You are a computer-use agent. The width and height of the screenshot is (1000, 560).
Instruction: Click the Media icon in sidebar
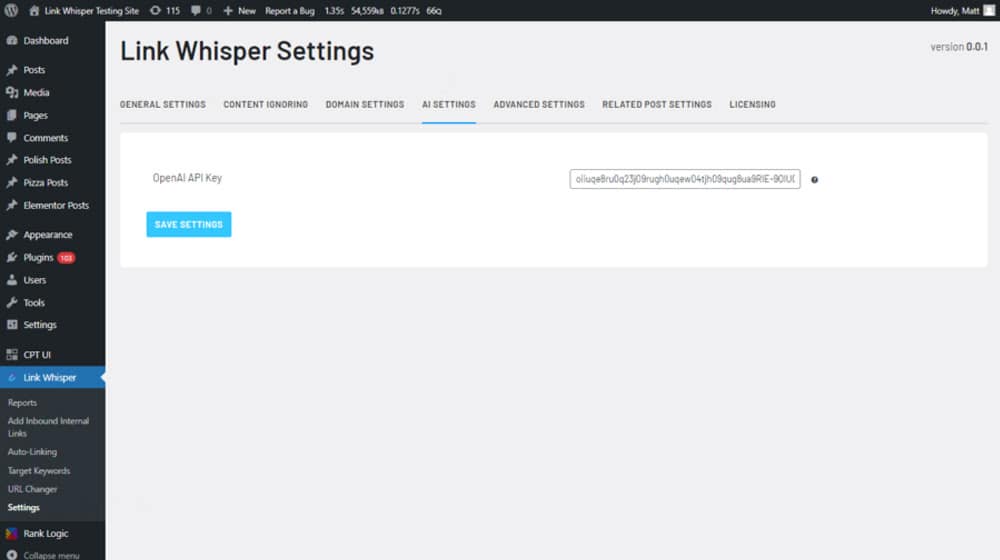coord(11,92)
